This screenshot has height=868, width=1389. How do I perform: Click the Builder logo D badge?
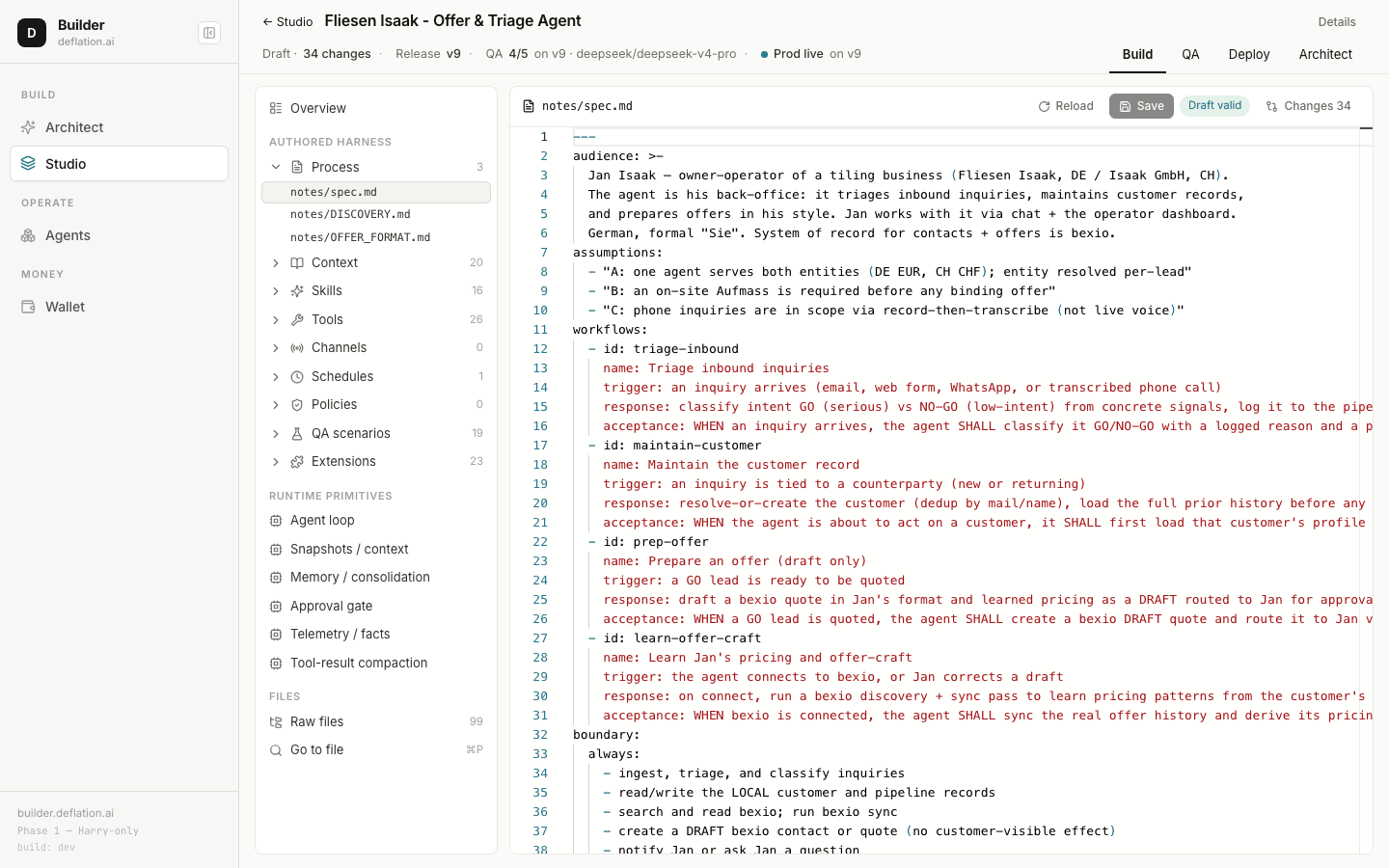point(32,33)
